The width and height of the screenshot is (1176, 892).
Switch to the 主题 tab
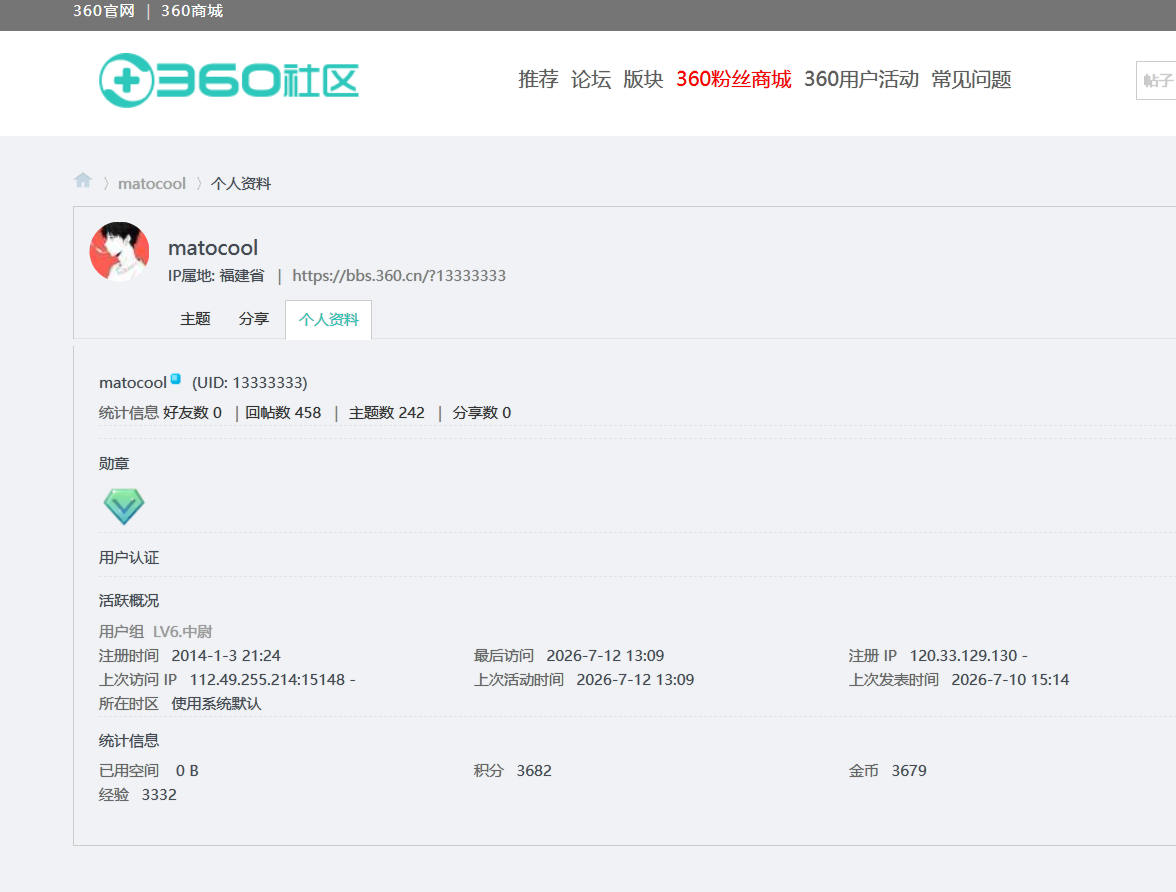(195, 319)
